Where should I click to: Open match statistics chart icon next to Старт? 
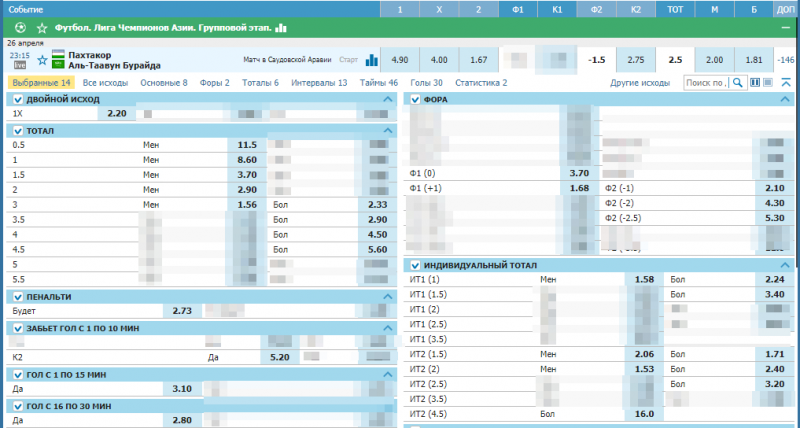[x=372, y=60]
